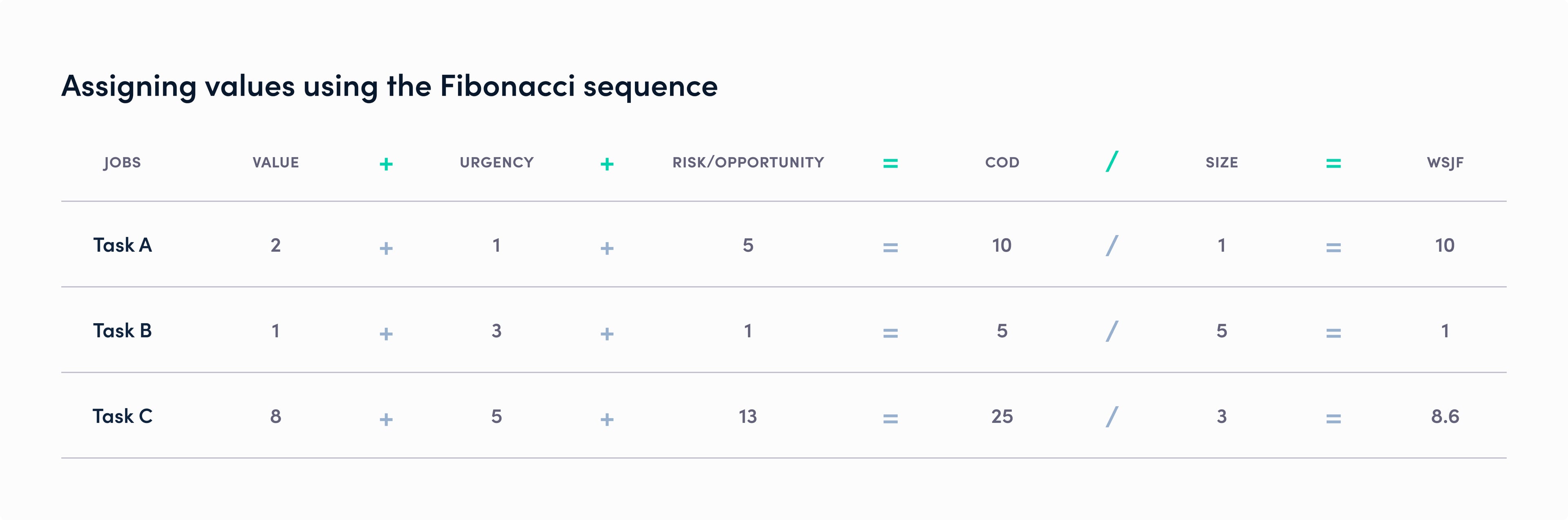Viewport: 1568px width, 520px height.
Task: Select the Task A row label
Action: click(122, 245)
